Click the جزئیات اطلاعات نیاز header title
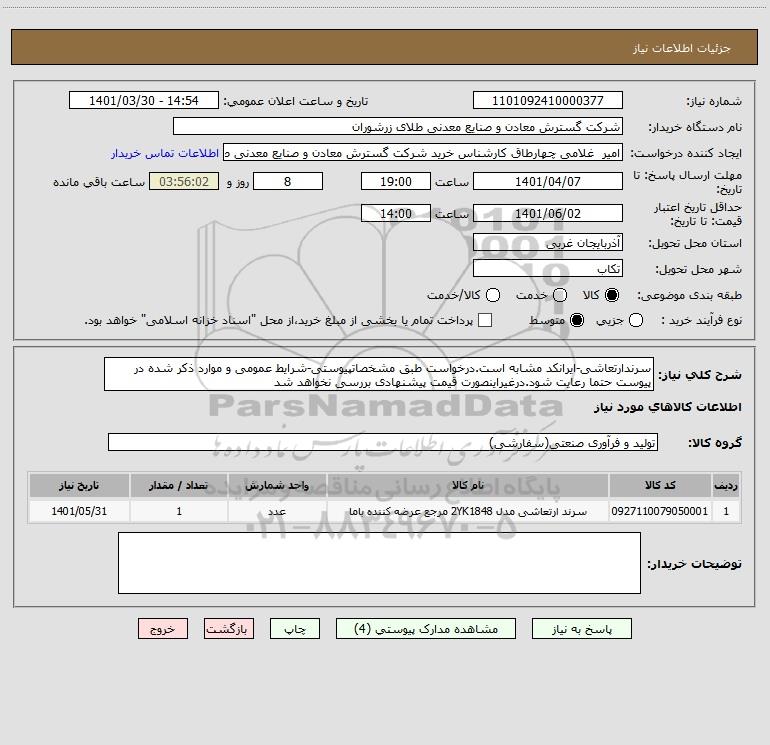This screenshot has height=745, width=770. 682,48
